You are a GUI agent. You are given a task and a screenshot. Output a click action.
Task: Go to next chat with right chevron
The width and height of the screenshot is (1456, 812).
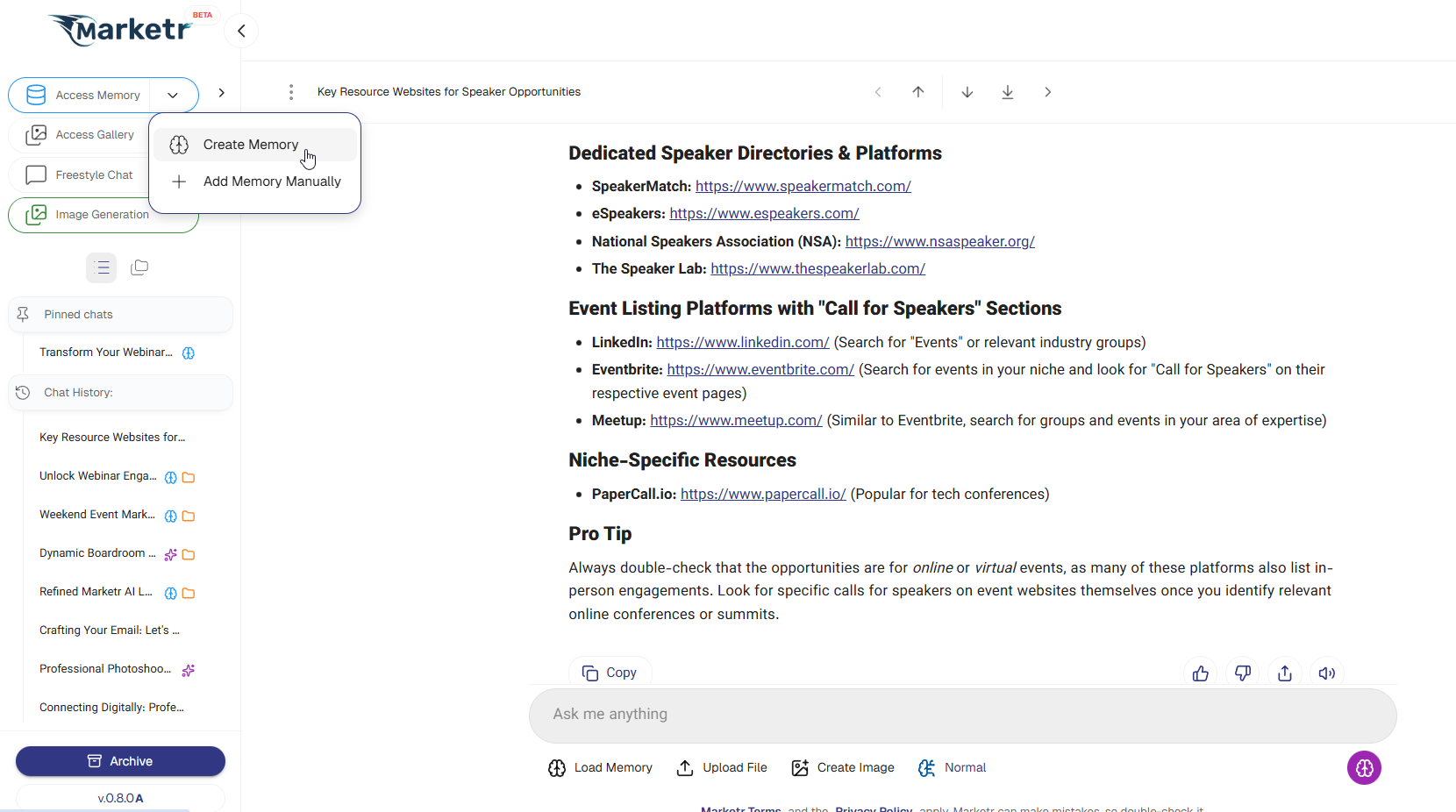[x=1048, y=92]
